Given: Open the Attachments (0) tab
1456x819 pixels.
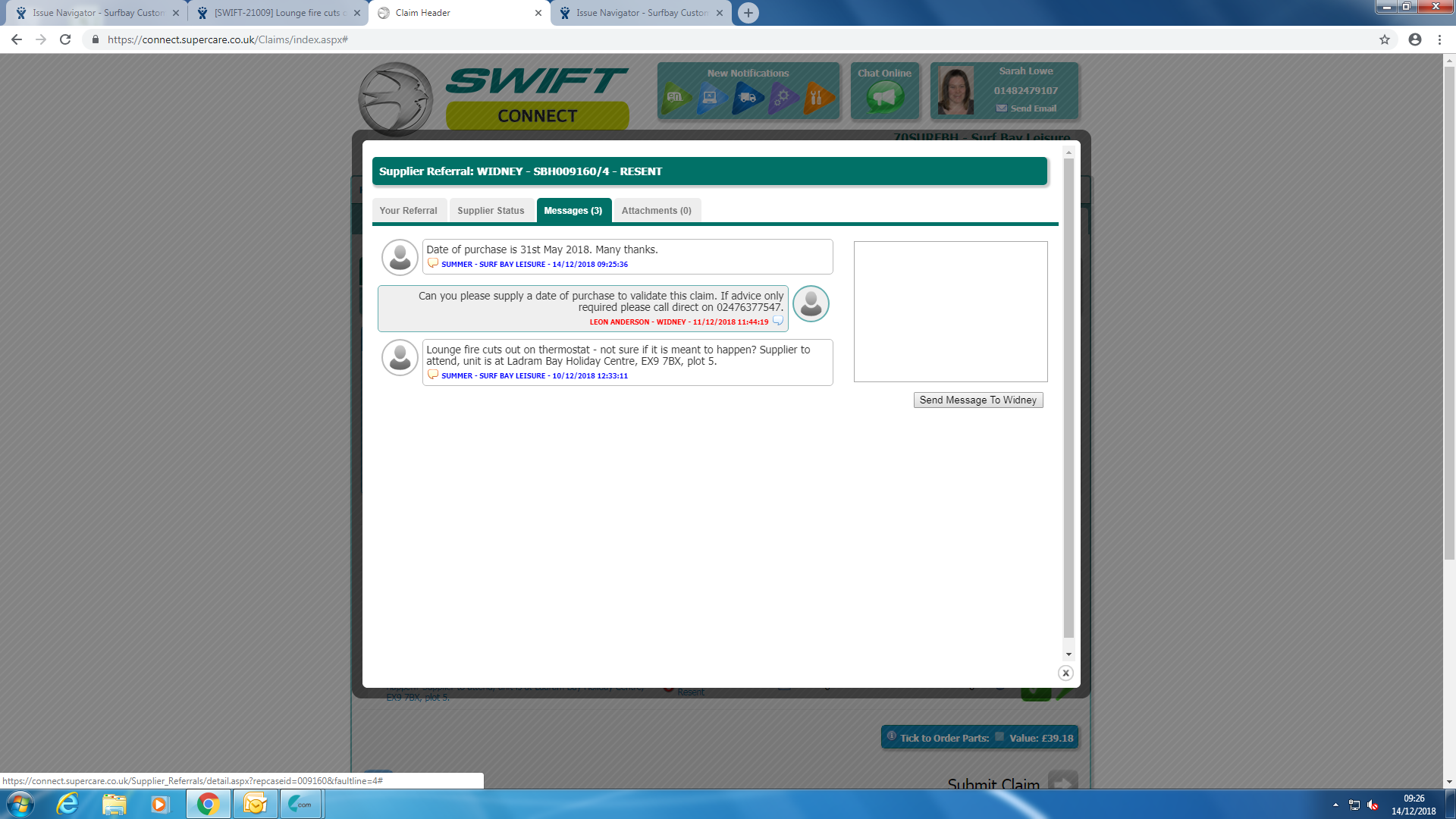Looking at the screenshot, I should pos(656,210).
